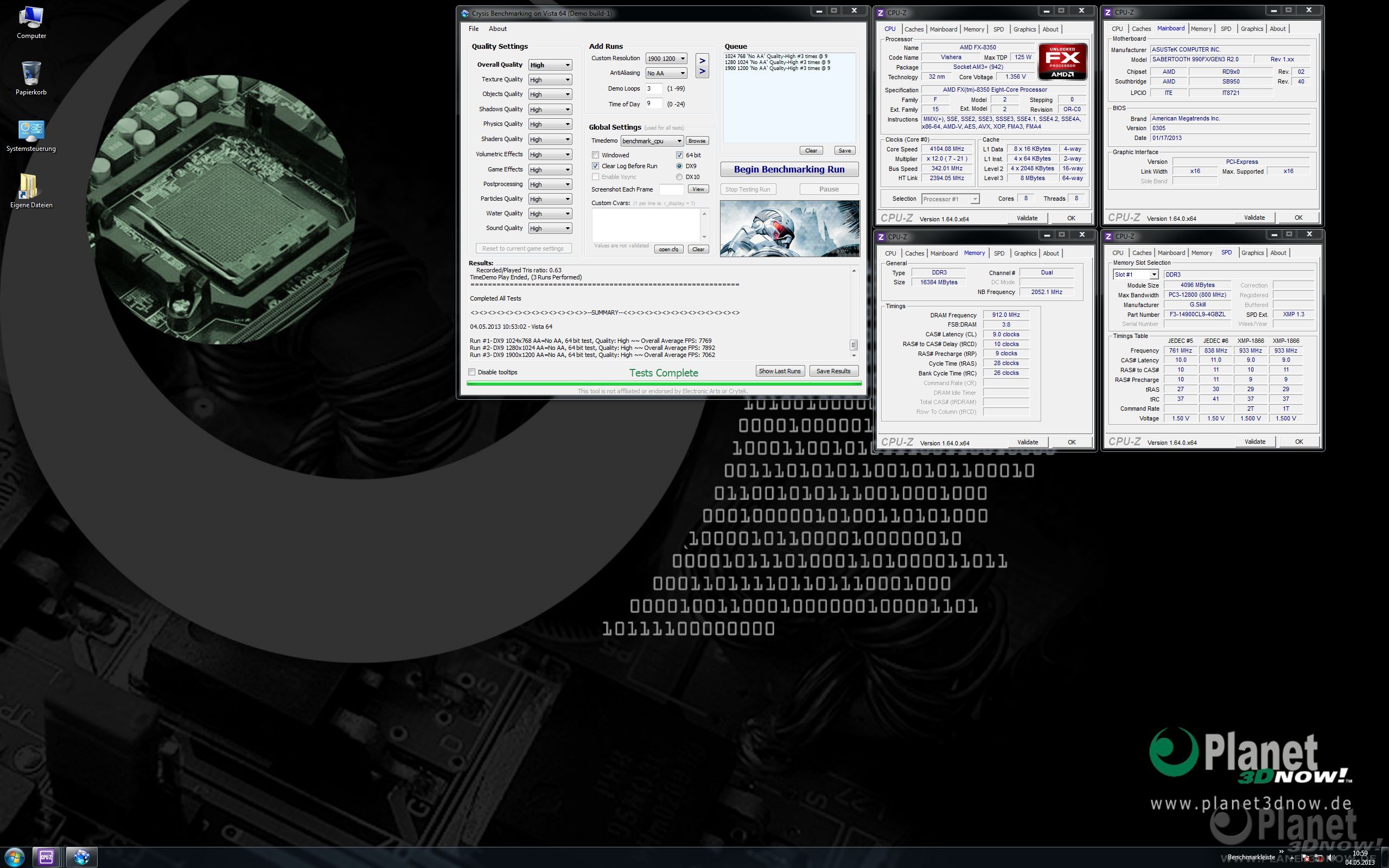Uncheck Clear Log Before Run
The image size is (1389, 868).
coord(596,166)
